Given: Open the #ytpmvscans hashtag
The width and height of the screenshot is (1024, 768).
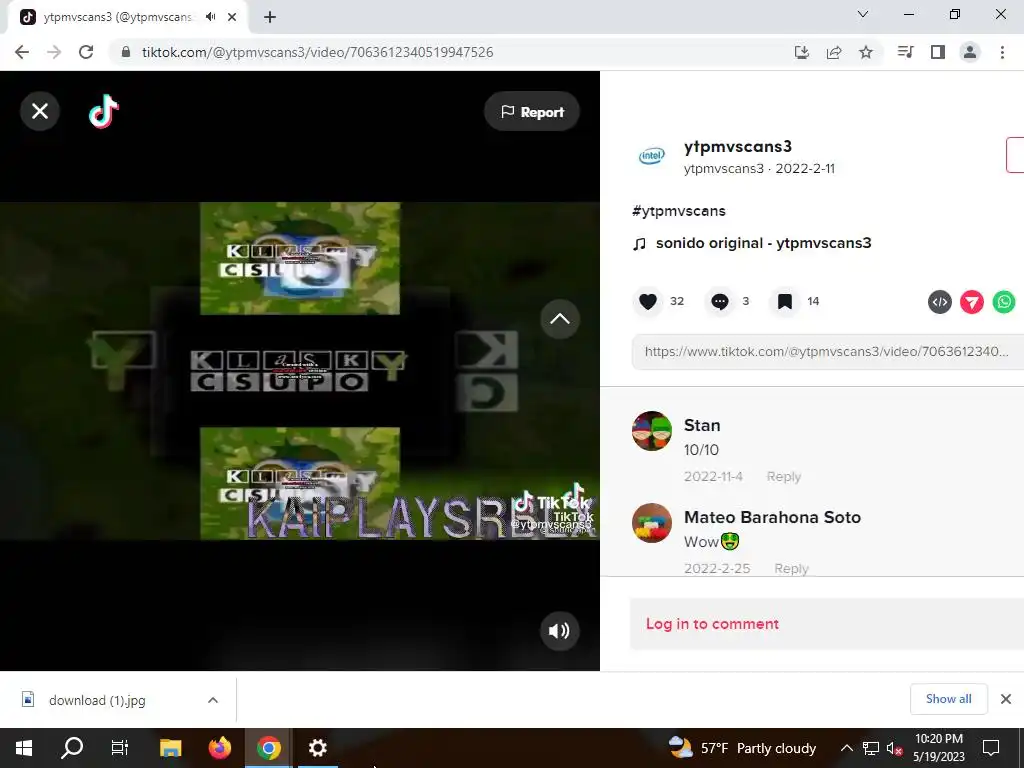Looking at the screenshot, I should point(679,211).
